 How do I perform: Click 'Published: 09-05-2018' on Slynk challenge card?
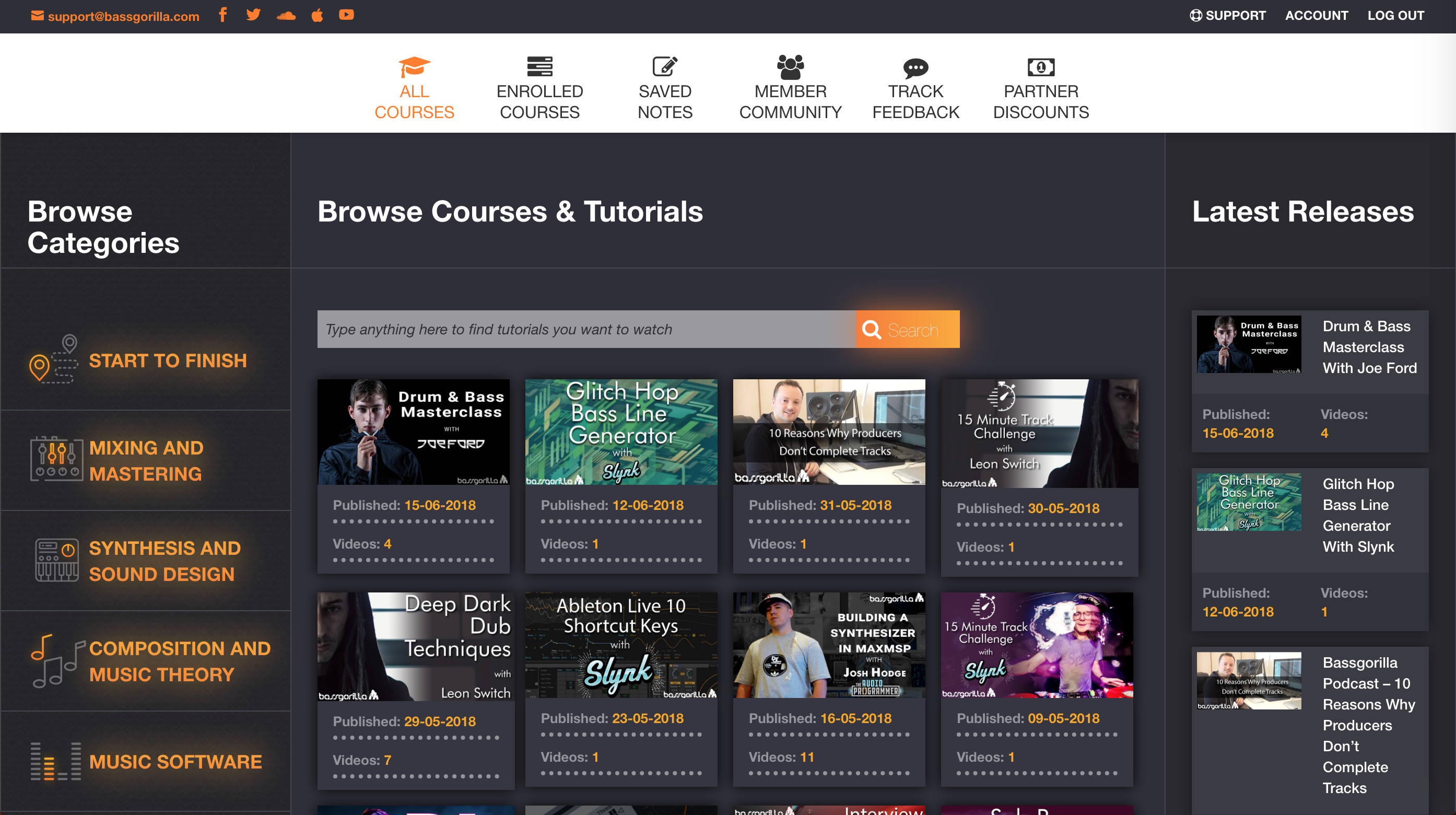tap(1028, 718)
